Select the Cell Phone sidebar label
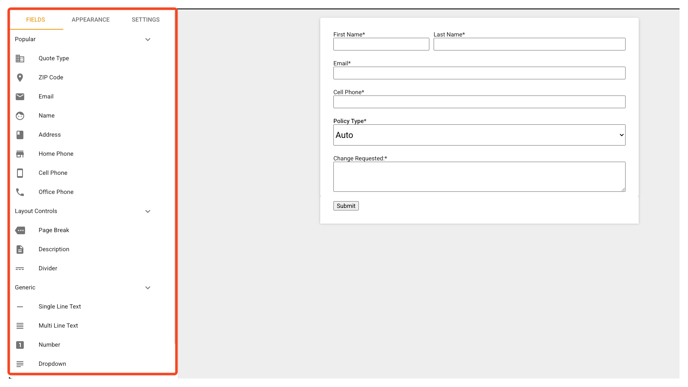This screenshot has height=387, width=688. 53,173
